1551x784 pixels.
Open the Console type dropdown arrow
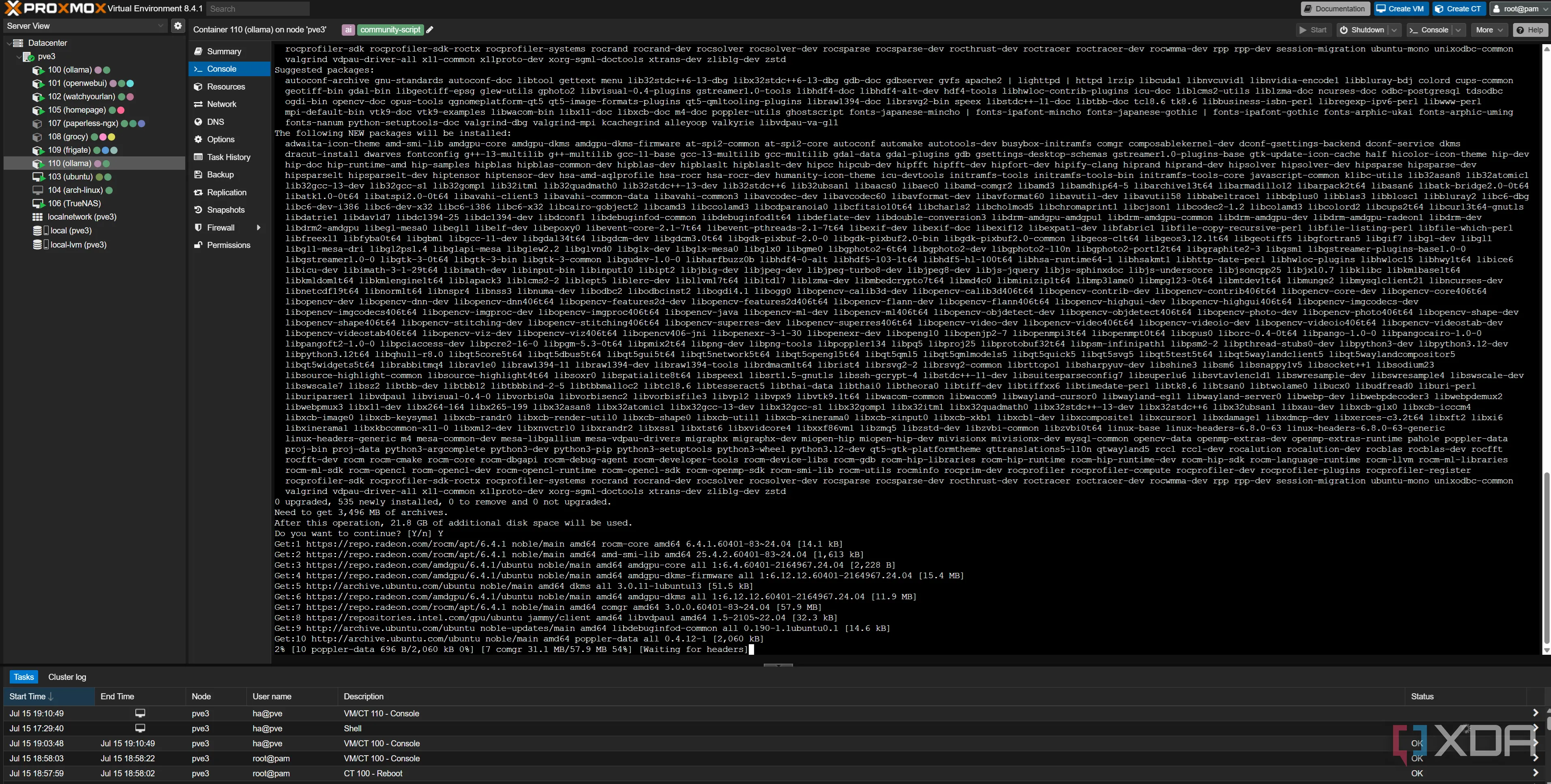point(1458,30)
